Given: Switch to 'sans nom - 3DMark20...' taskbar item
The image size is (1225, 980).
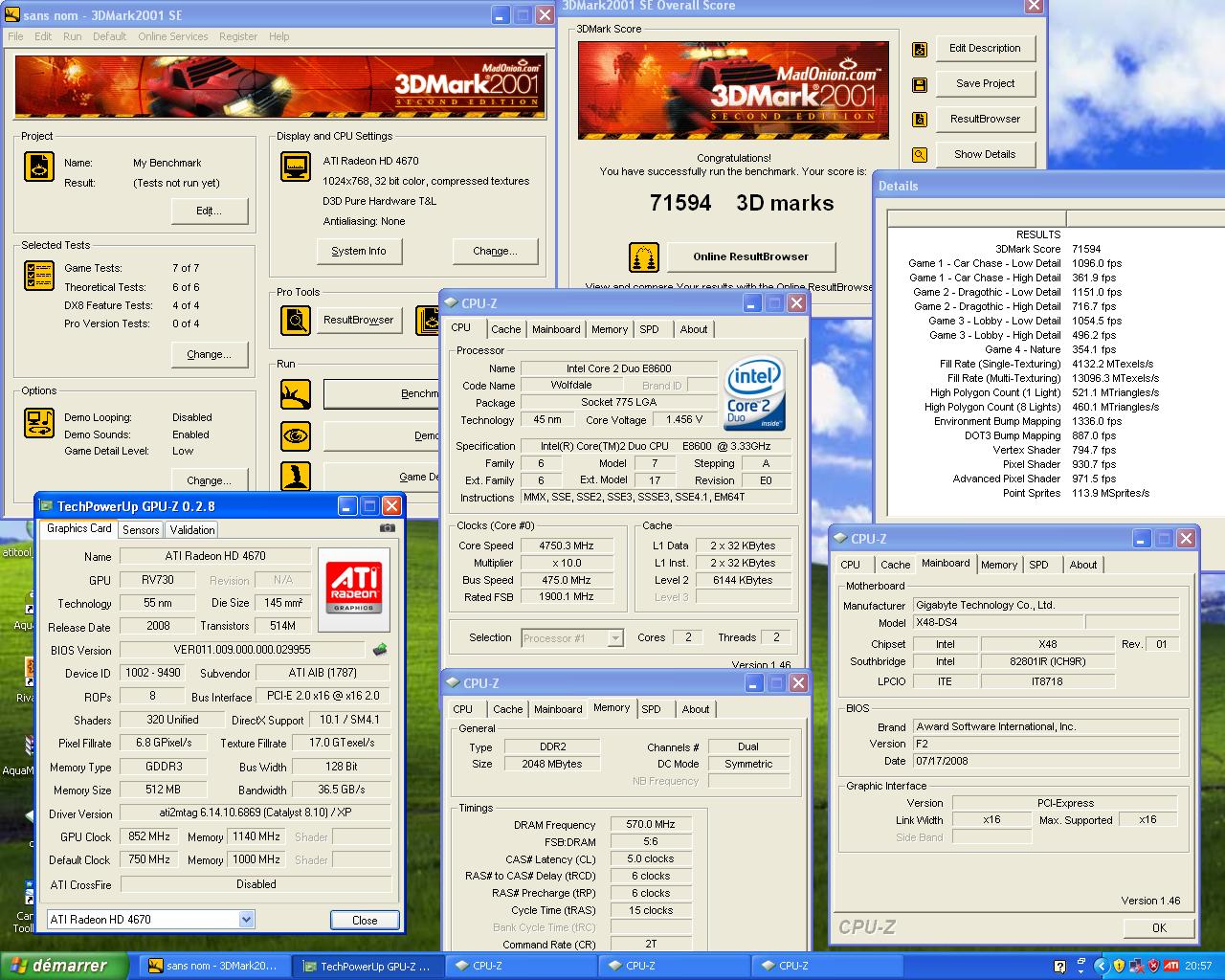Looking at the screenshot, I should [214, 967].
